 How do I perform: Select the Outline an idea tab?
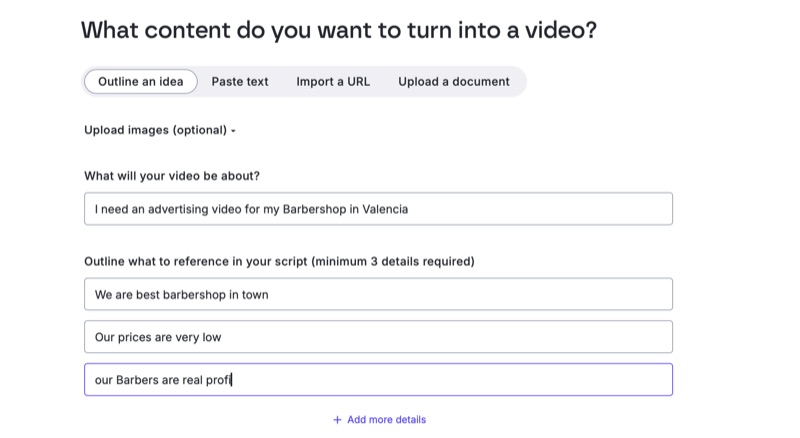141,82
